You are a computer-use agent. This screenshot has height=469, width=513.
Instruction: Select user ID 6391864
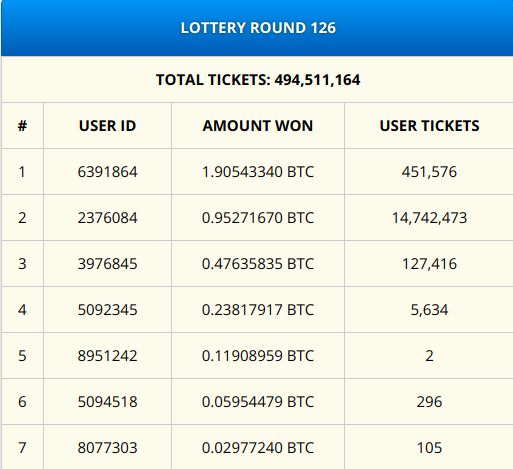[107, 172]
